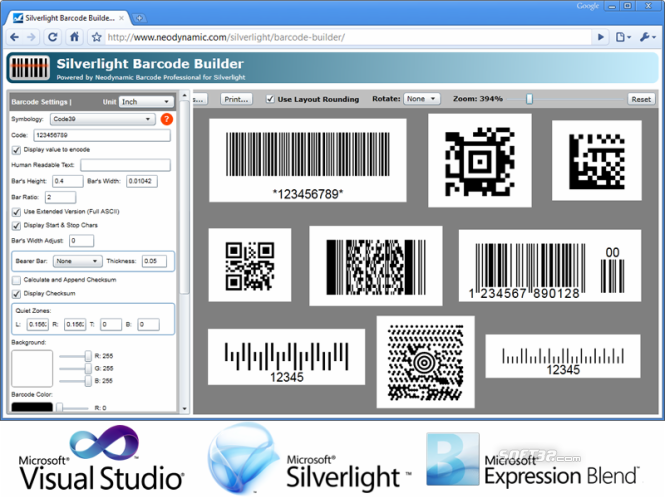Reload the page with the refresh icon

53,37
